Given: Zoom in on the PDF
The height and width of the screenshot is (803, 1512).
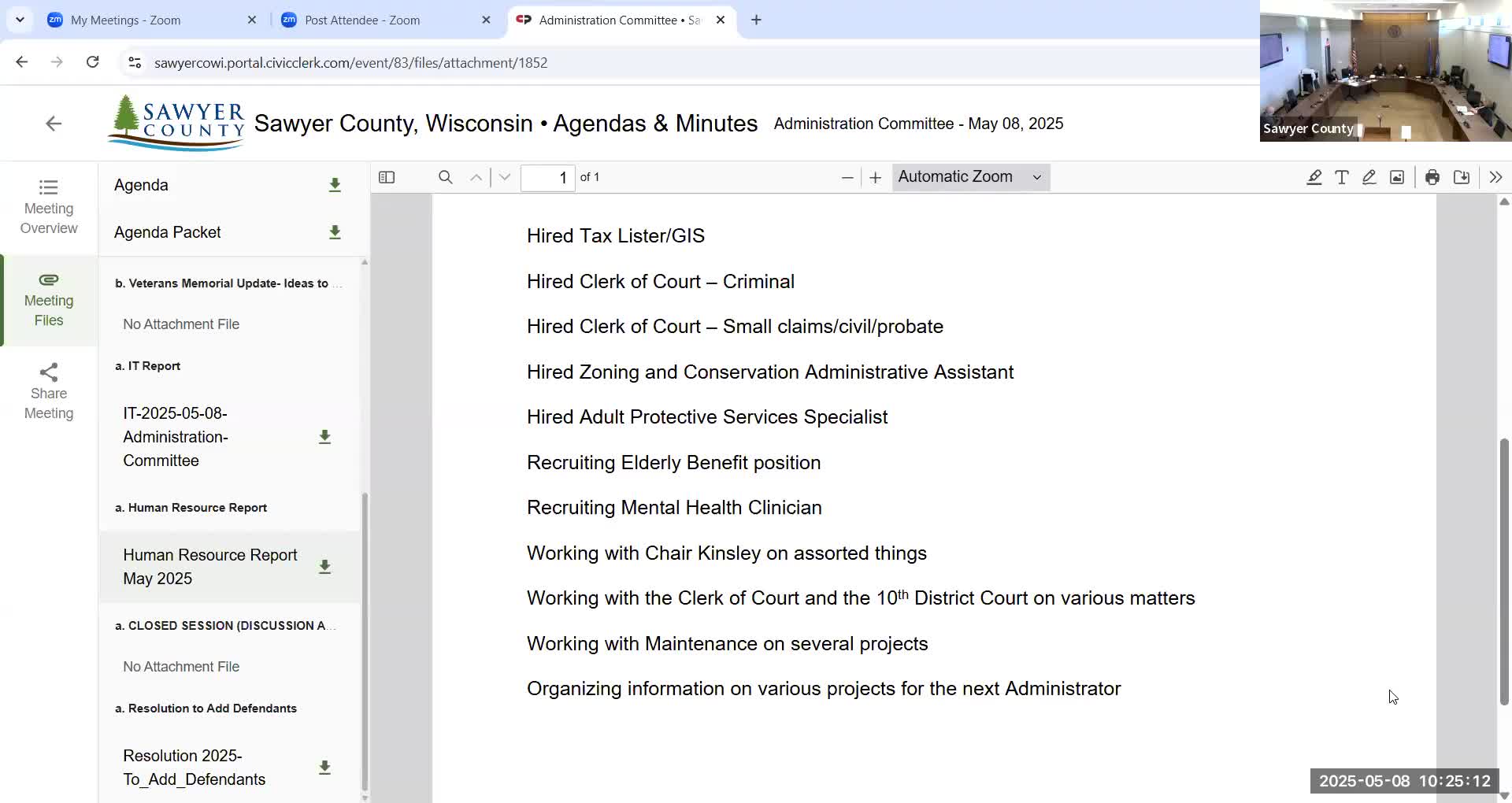Looking at the screenshot, I should (x=875, y=178).
